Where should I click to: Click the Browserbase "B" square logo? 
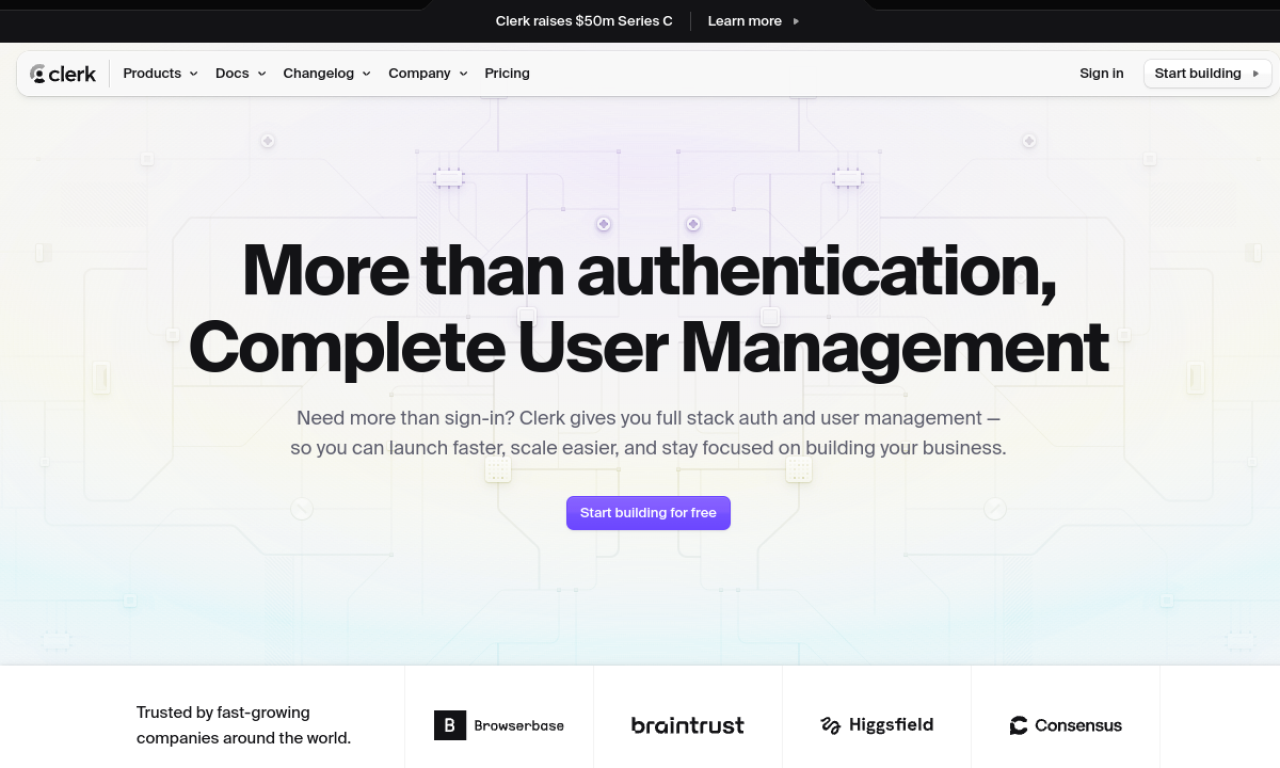(x=449, y=725)
